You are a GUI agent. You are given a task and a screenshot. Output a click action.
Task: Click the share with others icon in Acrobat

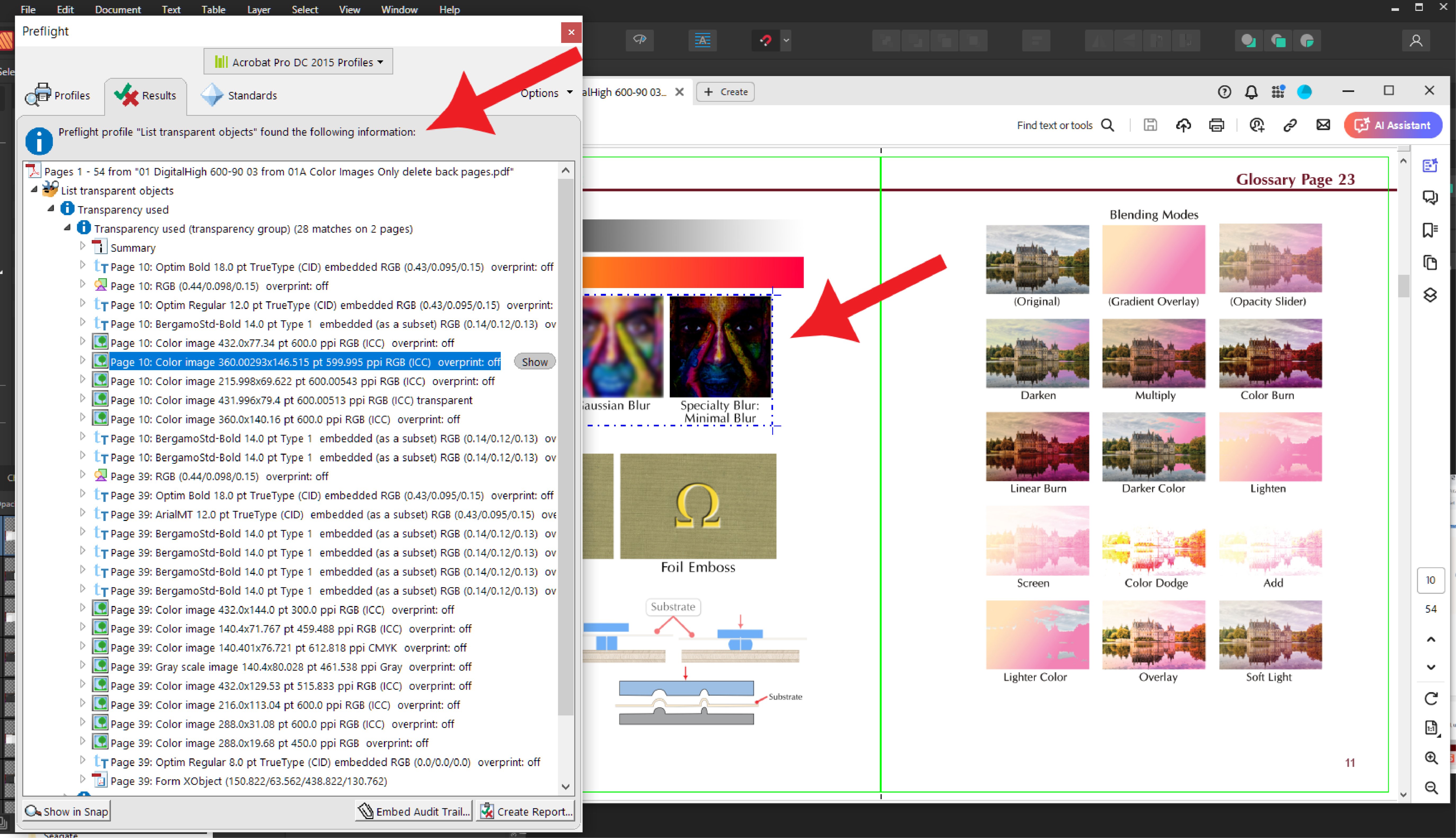[1257, 125]
